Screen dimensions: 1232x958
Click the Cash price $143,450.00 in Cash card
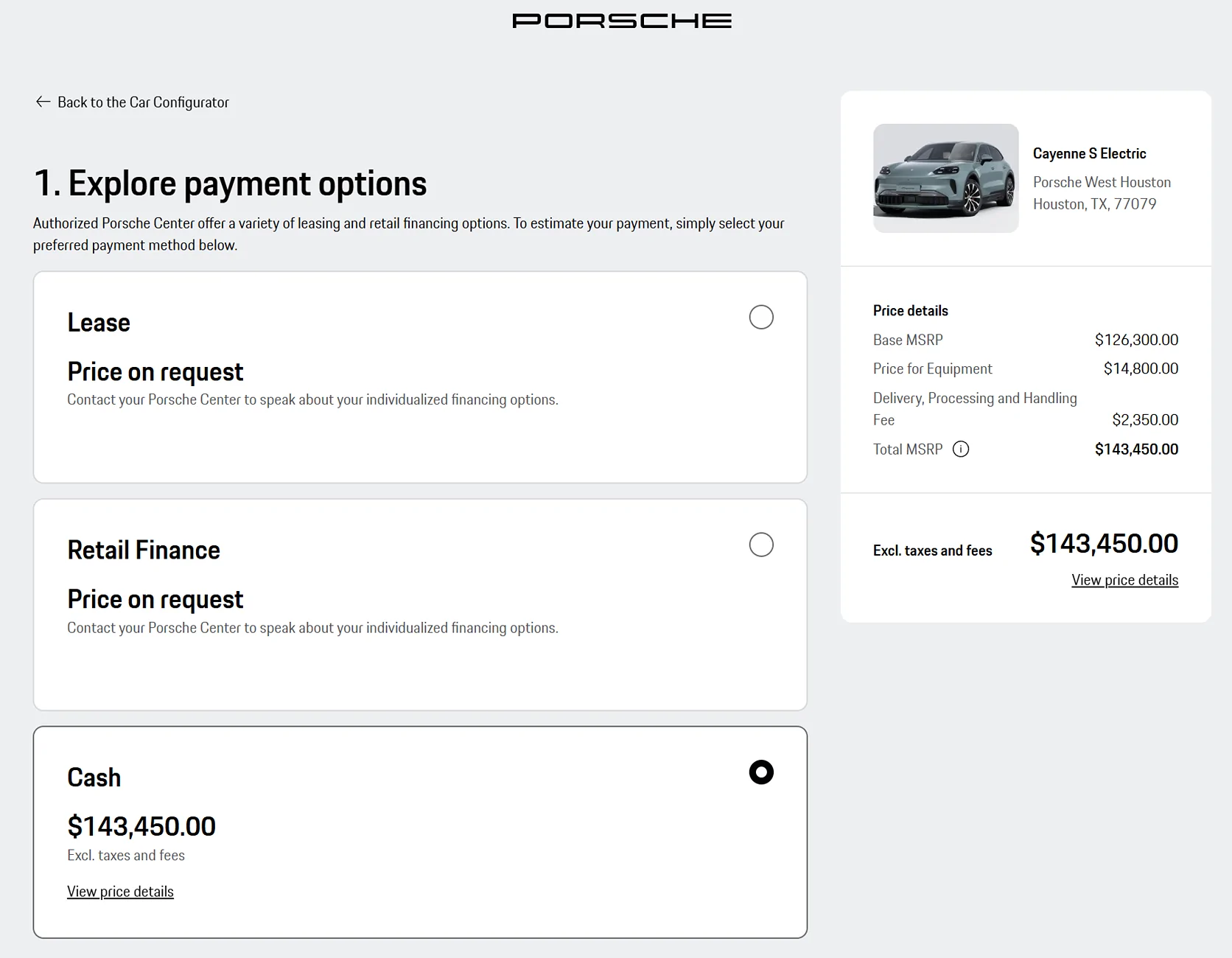[x=141, y=826]
